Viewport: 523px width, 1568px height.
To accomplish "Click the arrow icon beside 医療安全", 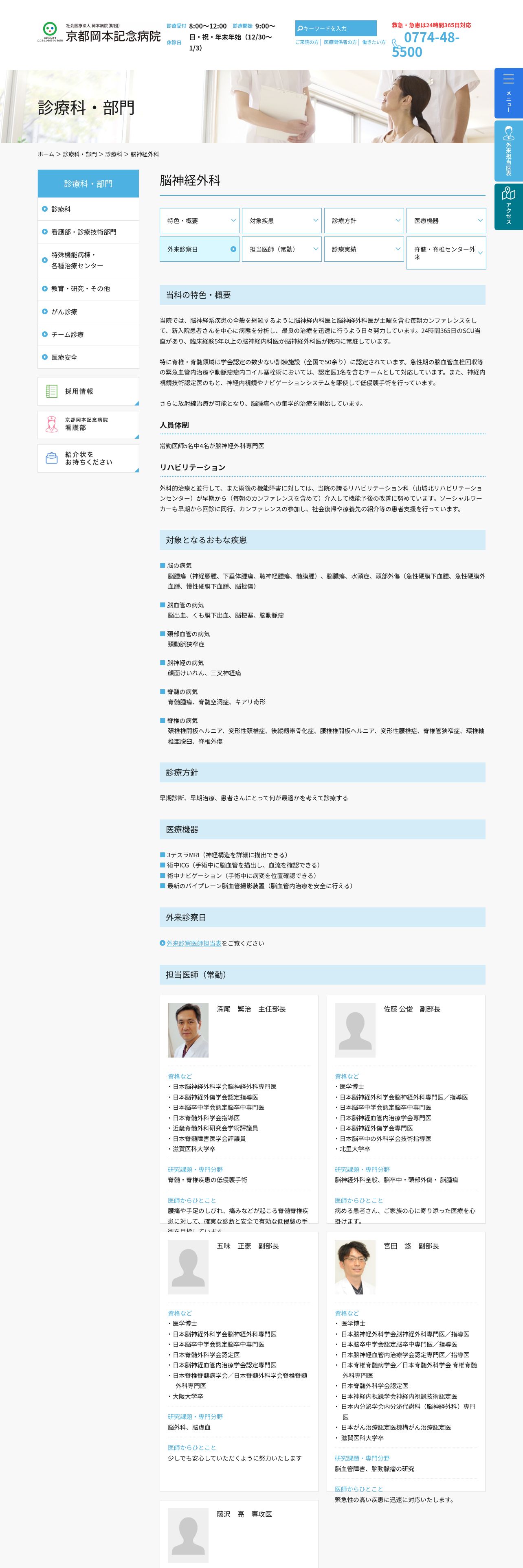I will coord(44,357).
